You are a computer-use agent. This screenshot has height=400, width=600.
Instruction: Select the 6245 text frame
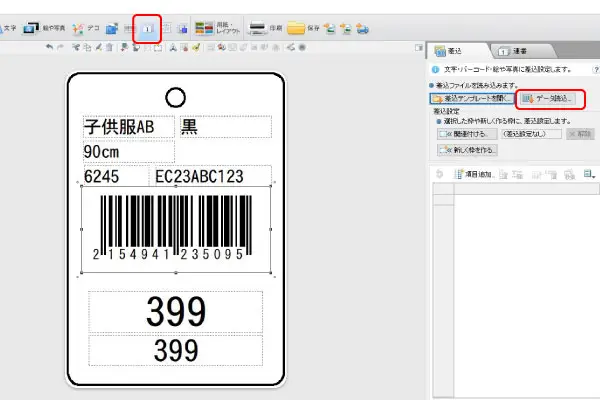tap(116, 176)
